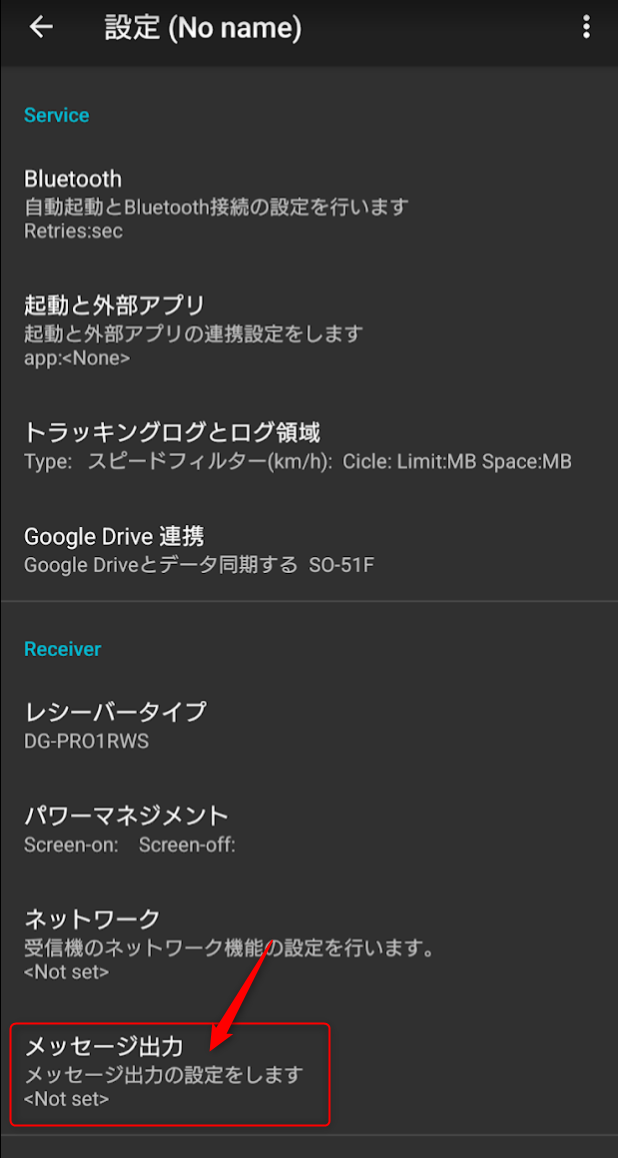Screen dimensions: 618x1158
Task: Select the Receiver section header
Action: pos(63,649)
